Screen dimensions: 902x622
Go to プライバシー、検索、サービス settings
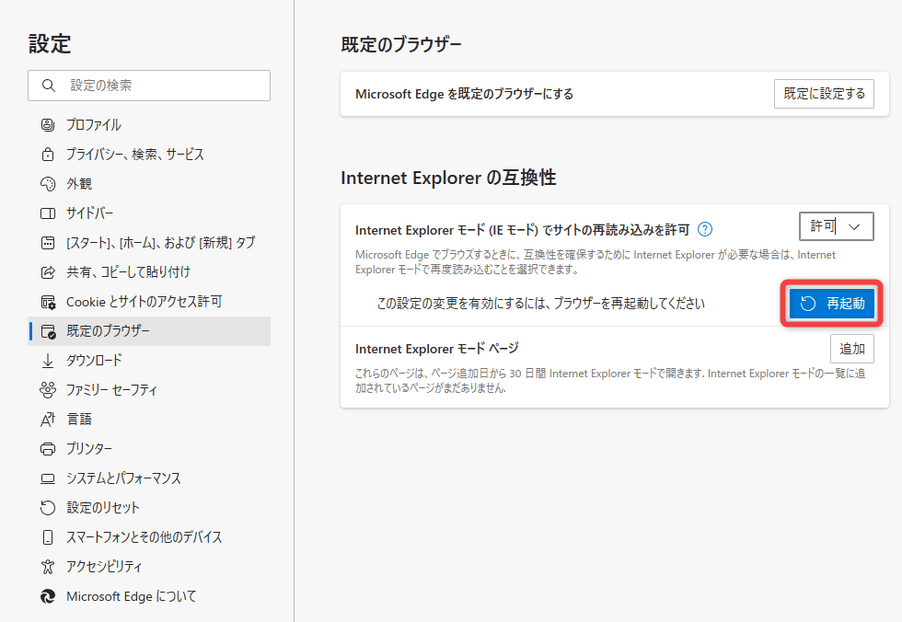pyautogui.click(x=149, y=154)
